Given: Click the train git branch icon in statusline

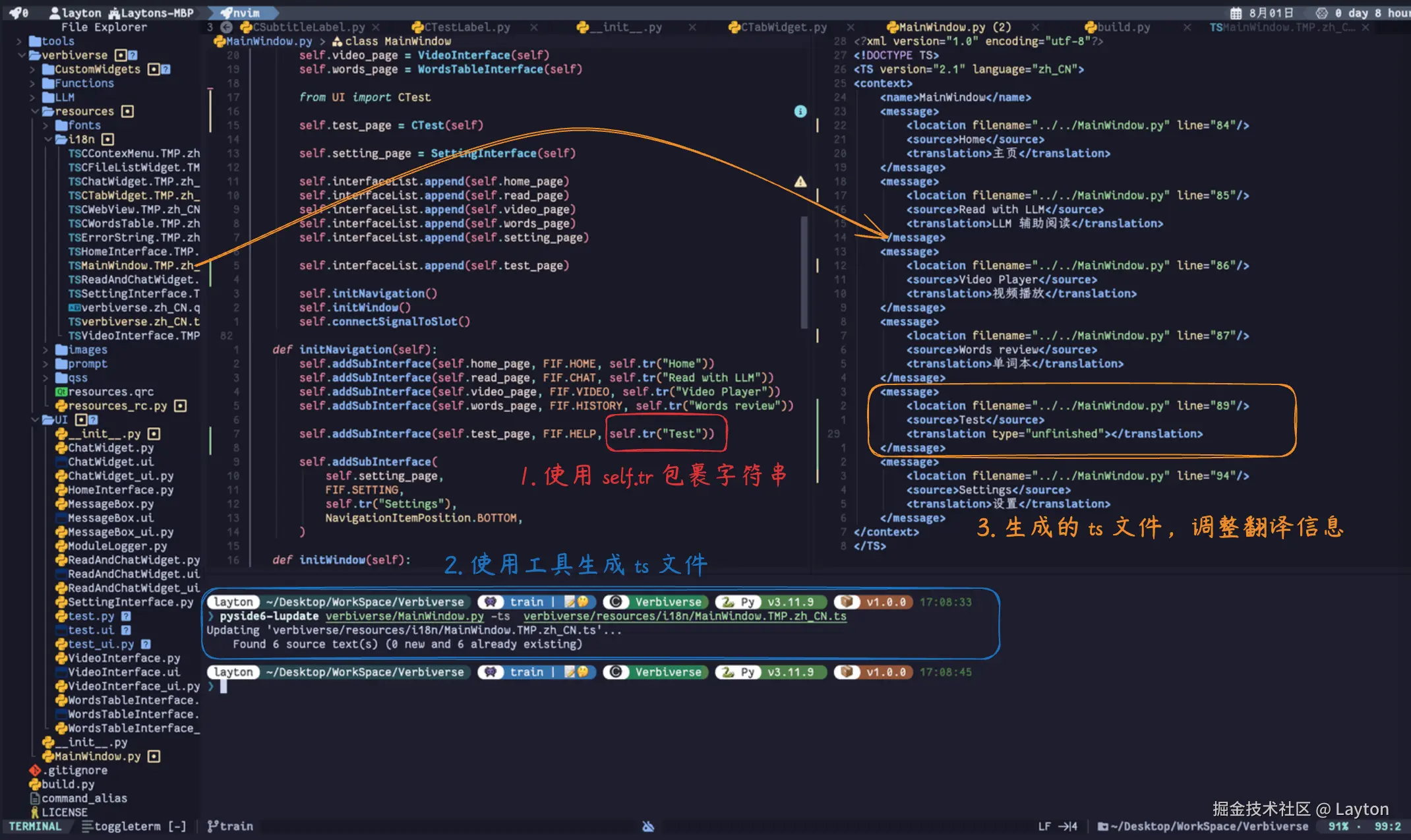Looking at the screenshot, I should point(213,826).
